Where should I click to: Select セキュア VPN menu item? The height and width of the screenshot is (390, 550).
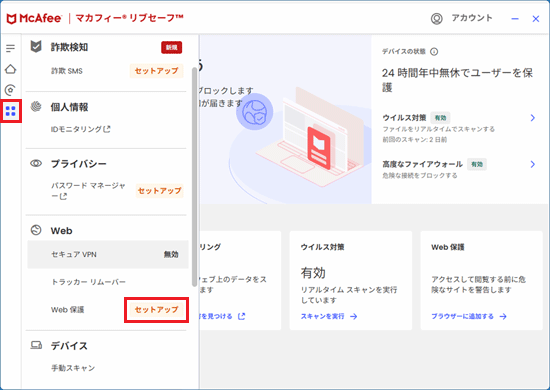point(108,254)
